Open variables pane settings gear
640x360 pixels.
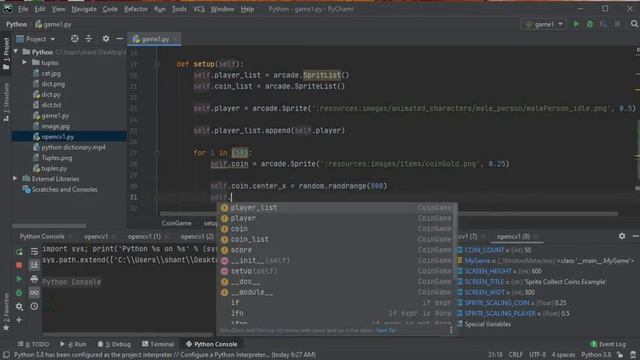click(622, 236)
